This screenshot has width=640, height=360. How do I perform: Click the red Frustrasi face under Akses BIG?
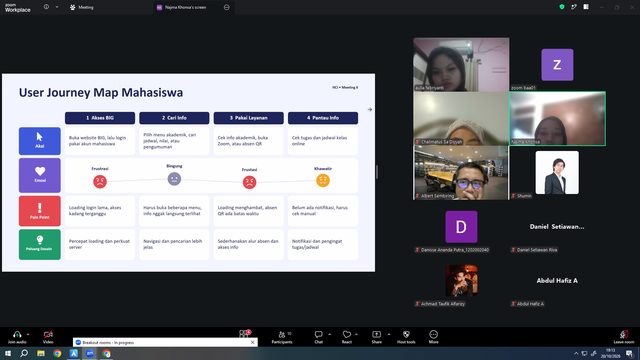[100, 181]
